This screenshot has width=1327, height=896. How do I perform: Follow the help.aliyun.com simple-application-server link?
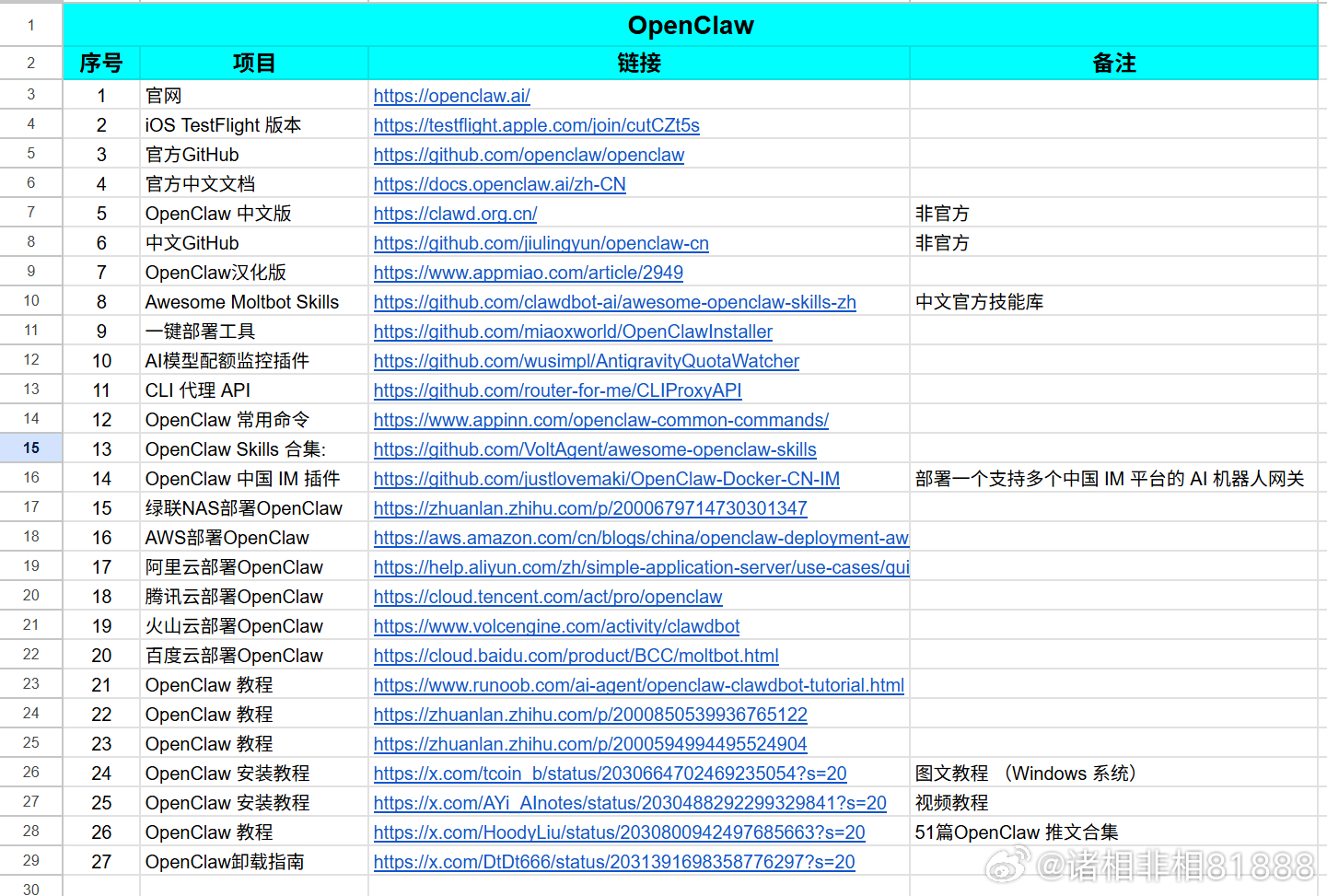click(x=642, y=567)
